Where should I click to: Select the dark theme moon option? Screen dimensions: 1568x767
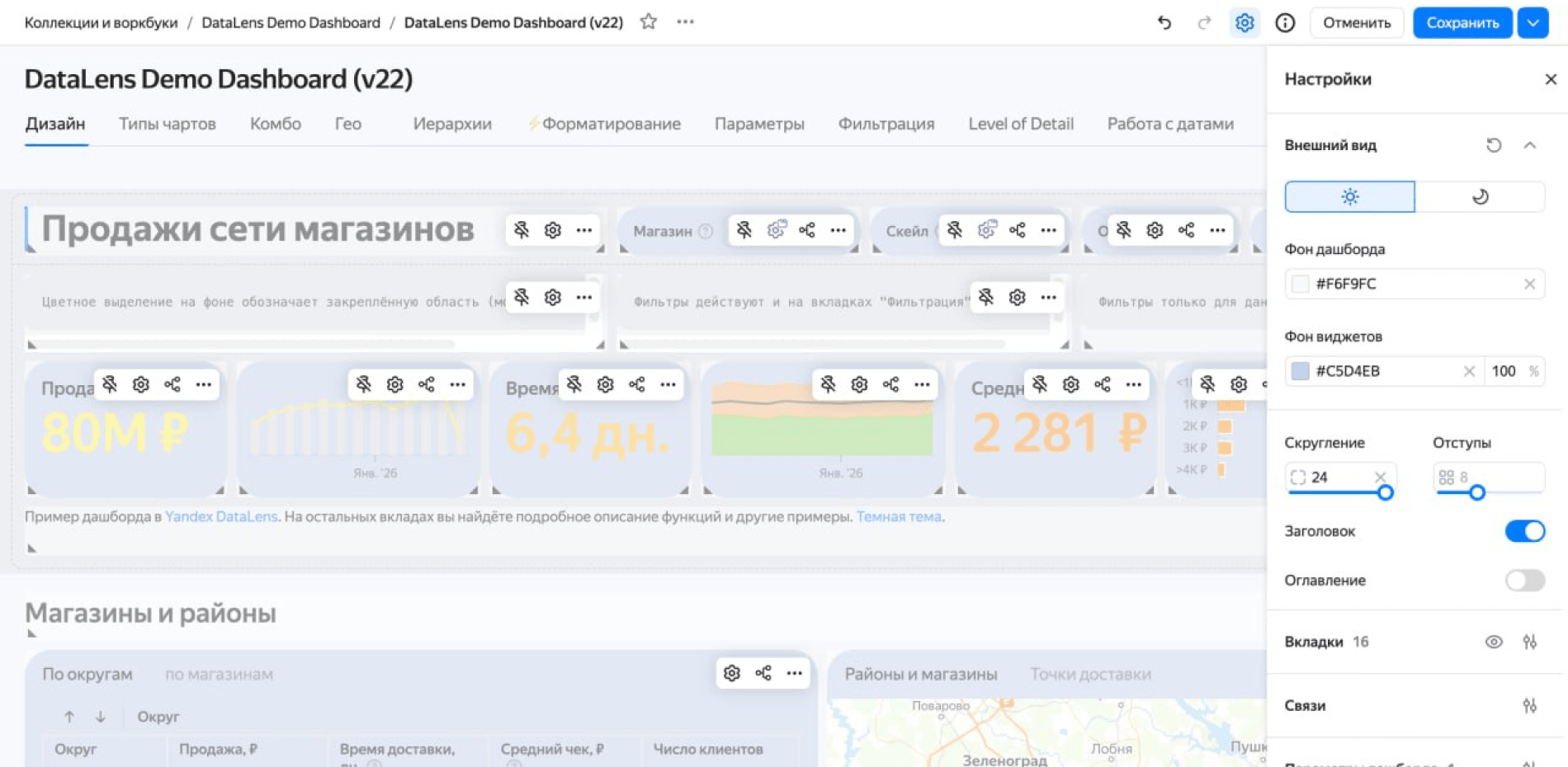click(1480, 197)
